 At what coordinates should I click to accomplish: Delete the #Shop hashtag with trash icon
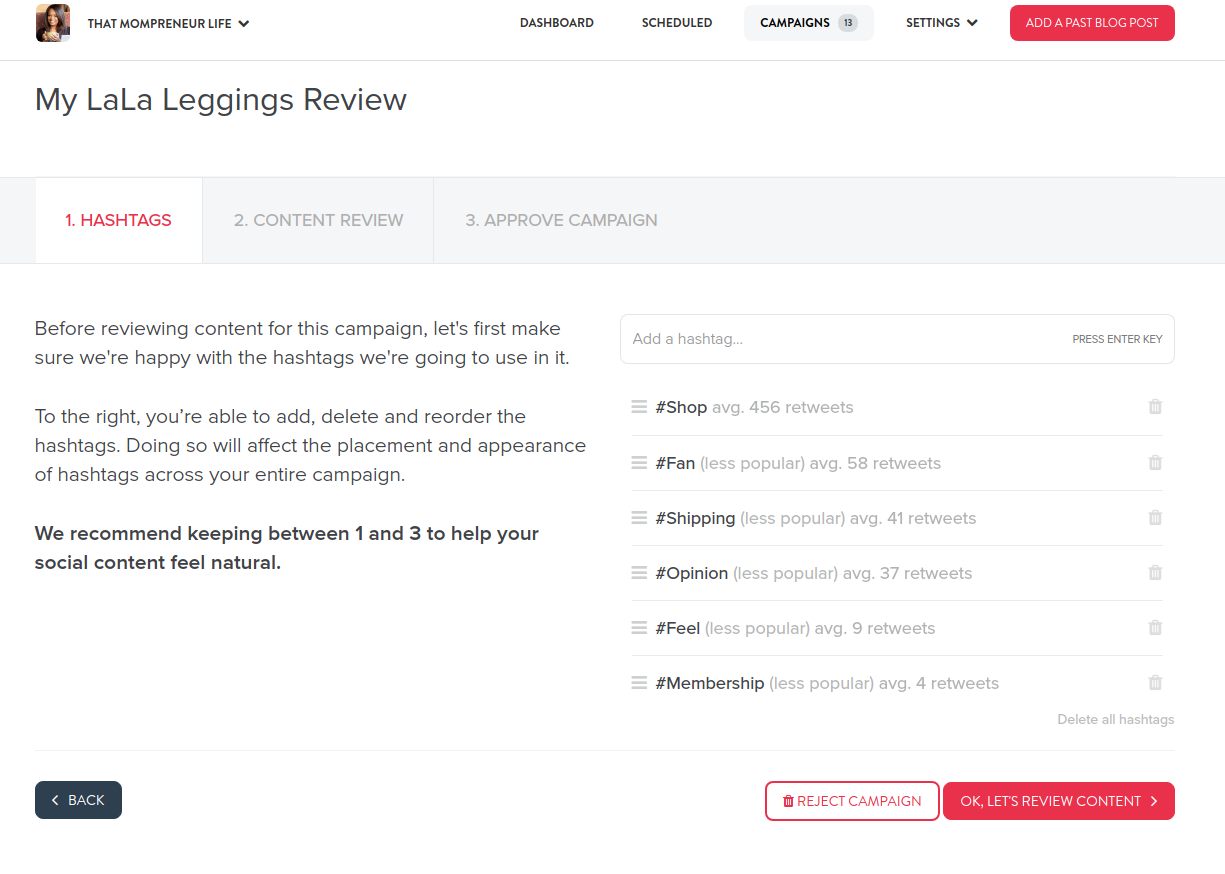(x=1155, y=407)
